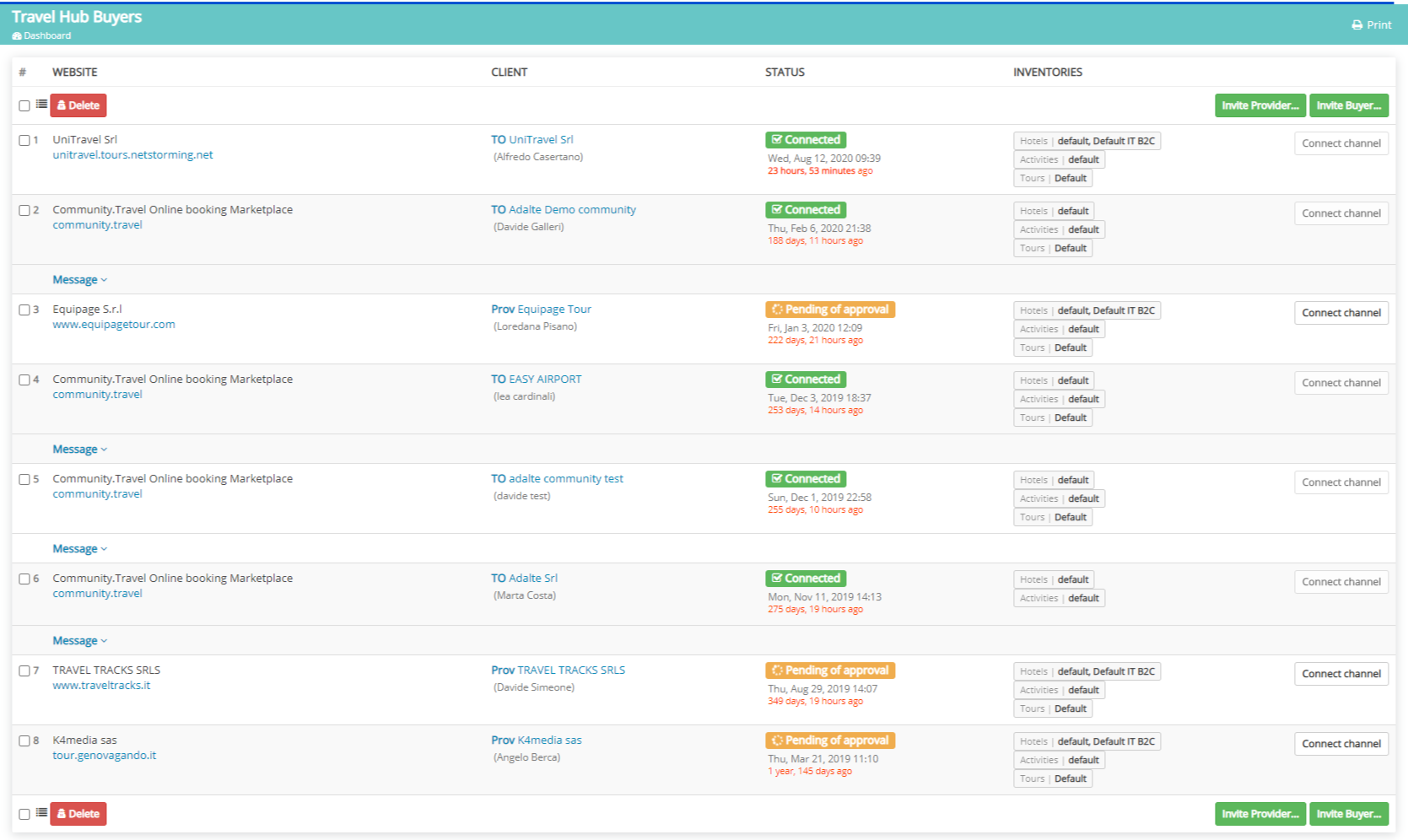
Task: Click the Dashboard home icon under the page title
Action: (17, 35)
